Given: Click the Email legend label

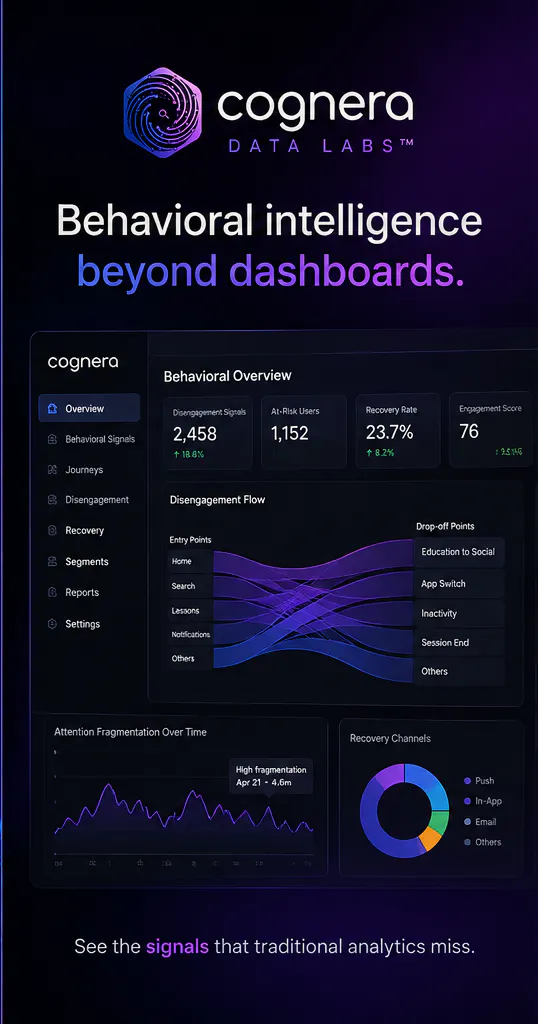Looking at the screenshot, I should (486, 822).
